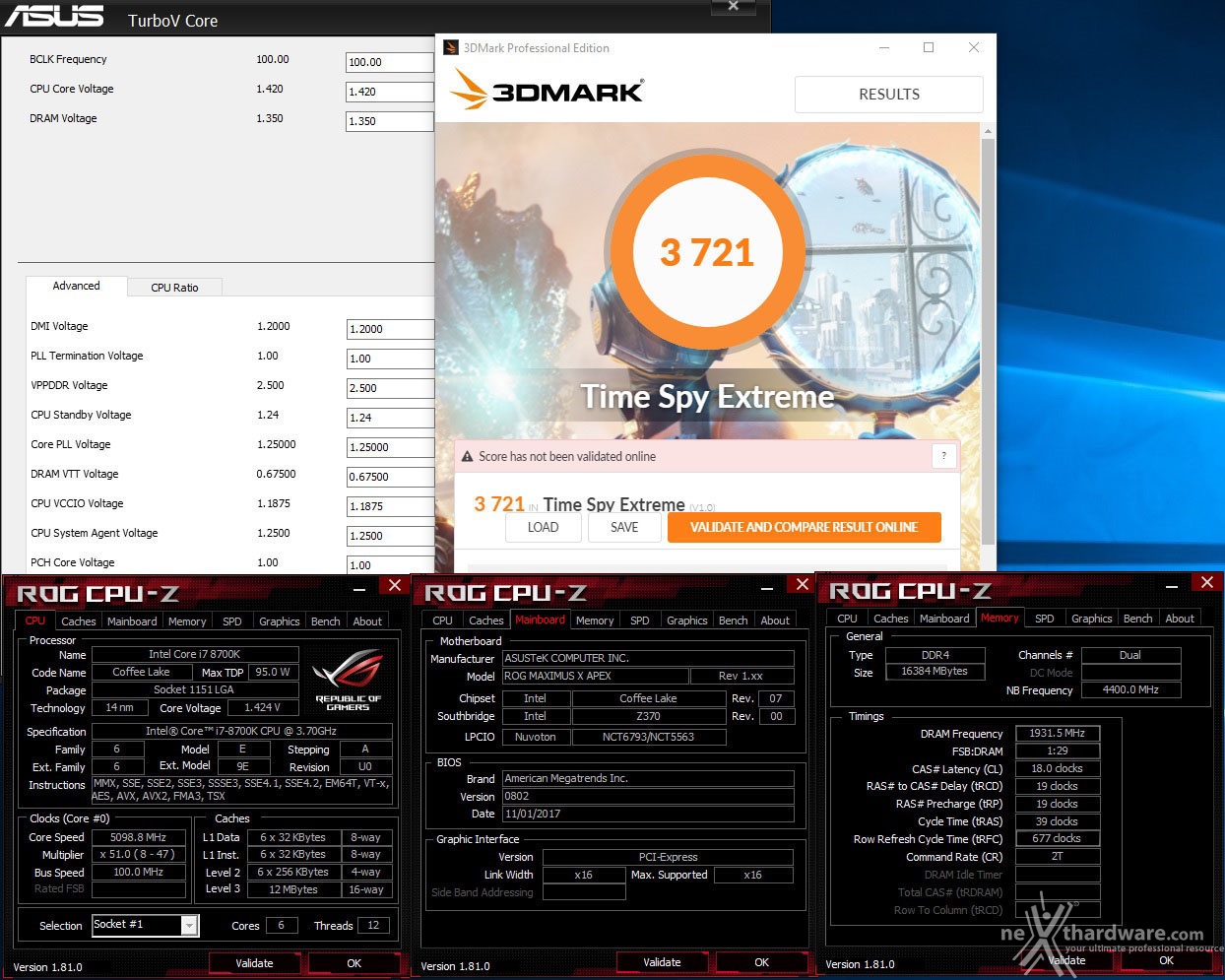The width and height of the screenshot is (1225, 980).
Task: Click the LOAD button in 3DMark
Action: tap(543, 527)
